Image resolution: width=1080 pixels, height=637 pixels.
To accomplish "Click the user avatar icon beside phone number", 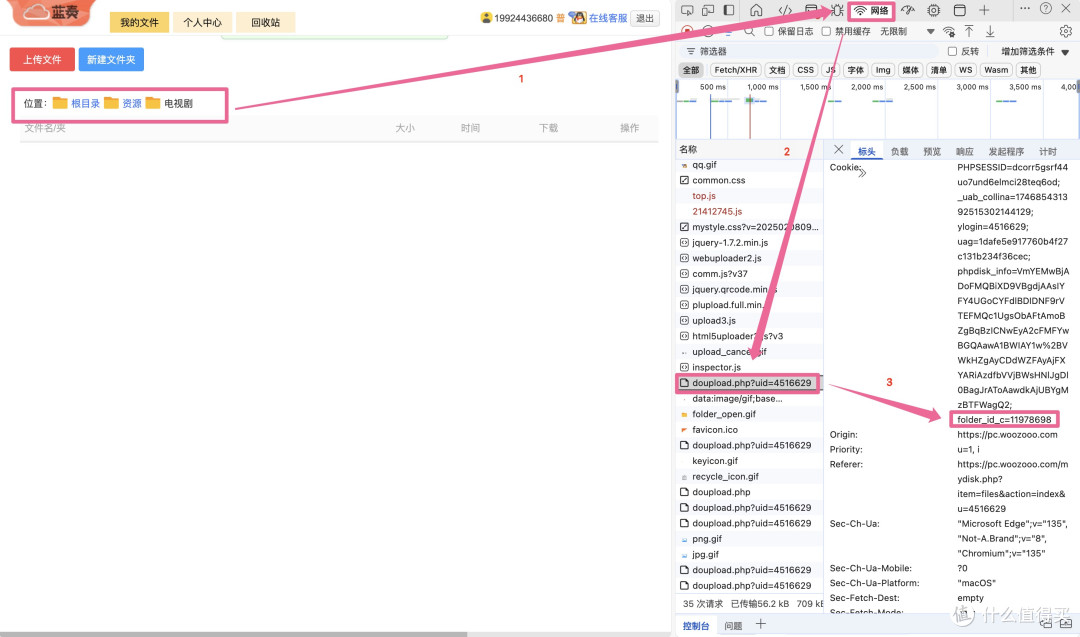I will click(486, 18).
